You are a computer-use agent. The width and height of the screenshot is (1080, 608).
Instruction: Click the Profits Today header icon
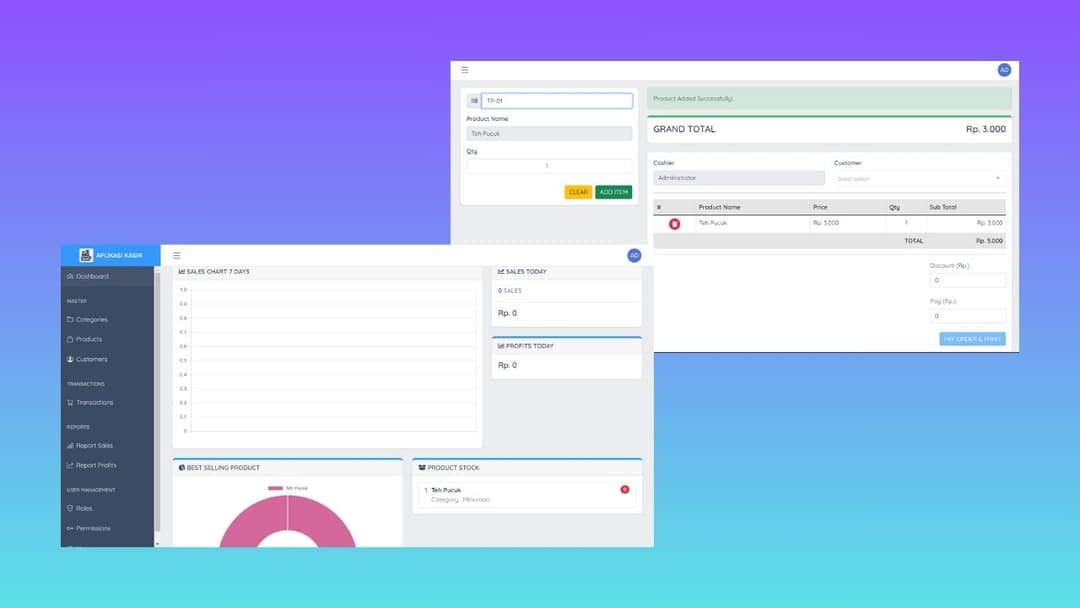click(x=501, y=346)
